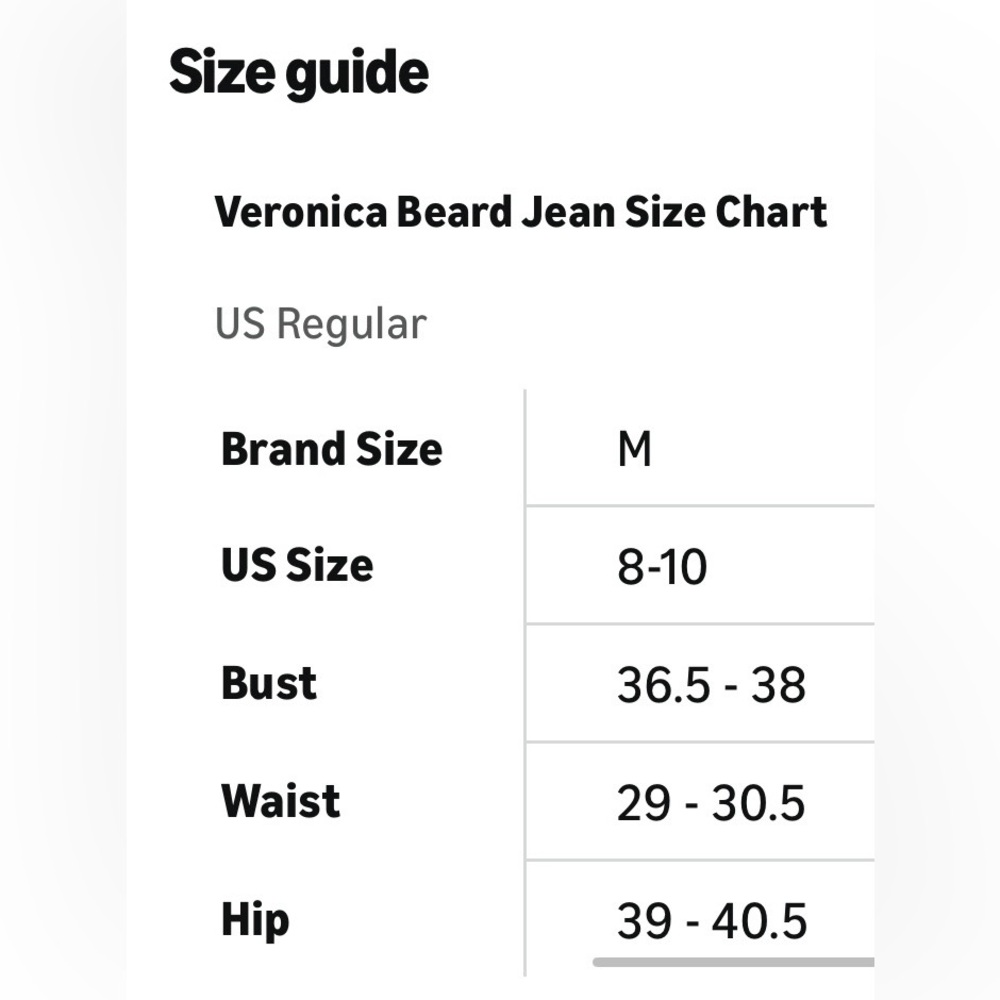Screen dimensions: 1000x1000
Task: Click the word Veronica in the title
Action: [x=301, y=212]
